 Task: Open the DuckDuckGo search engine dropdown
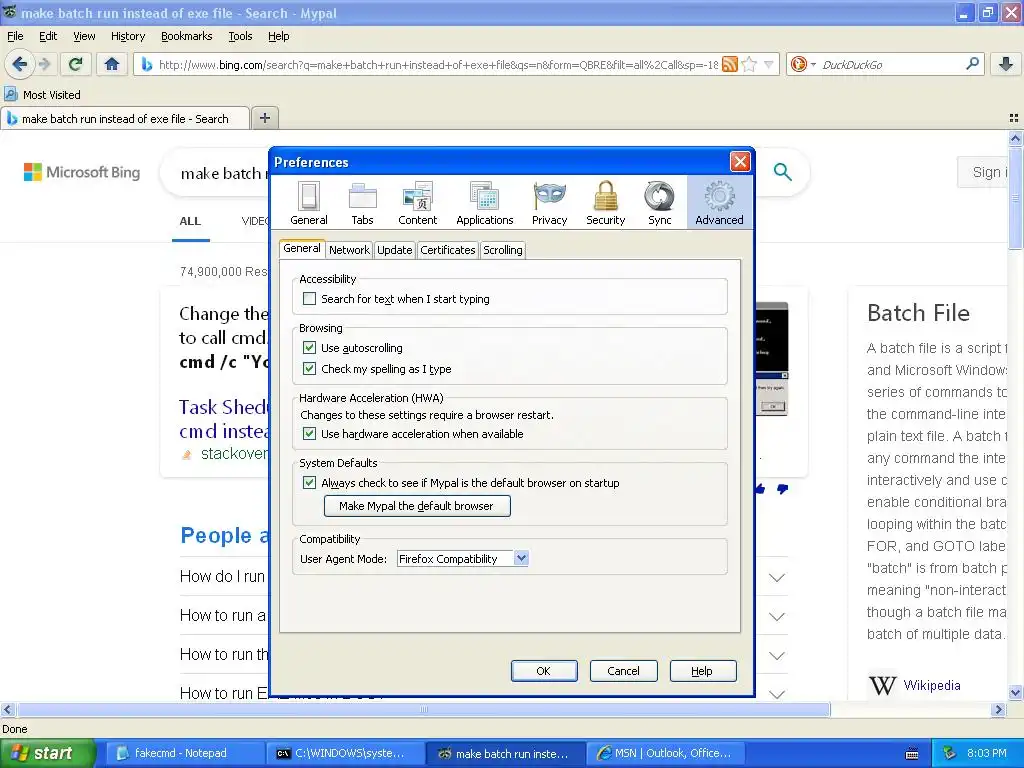(x=813, y=64)
